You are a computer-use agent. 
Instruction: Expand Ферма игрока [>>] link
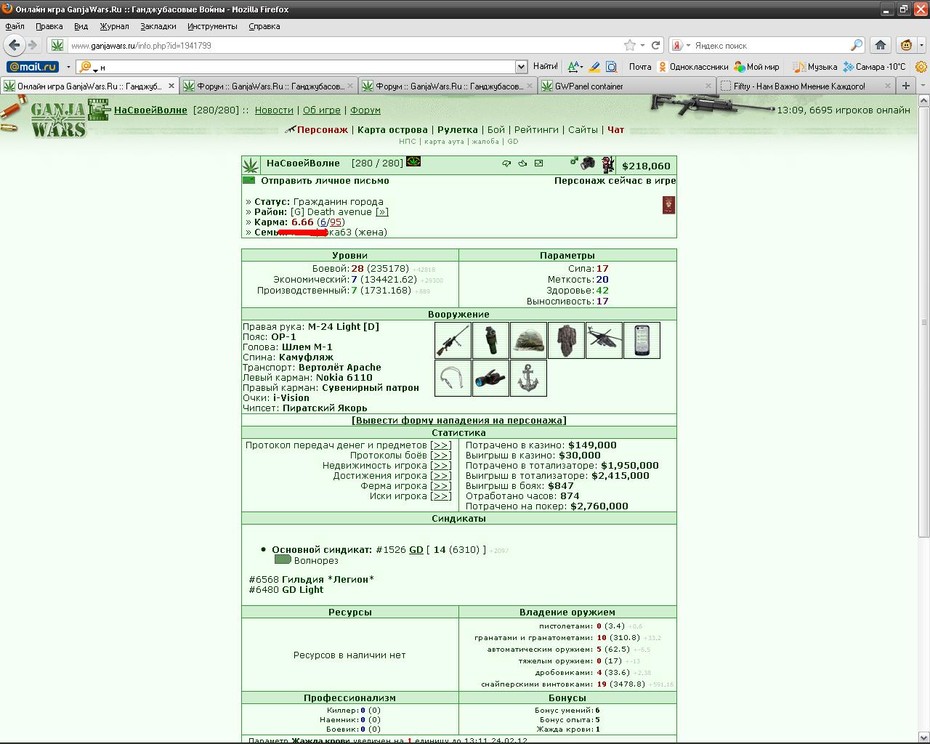pos(441,486)
